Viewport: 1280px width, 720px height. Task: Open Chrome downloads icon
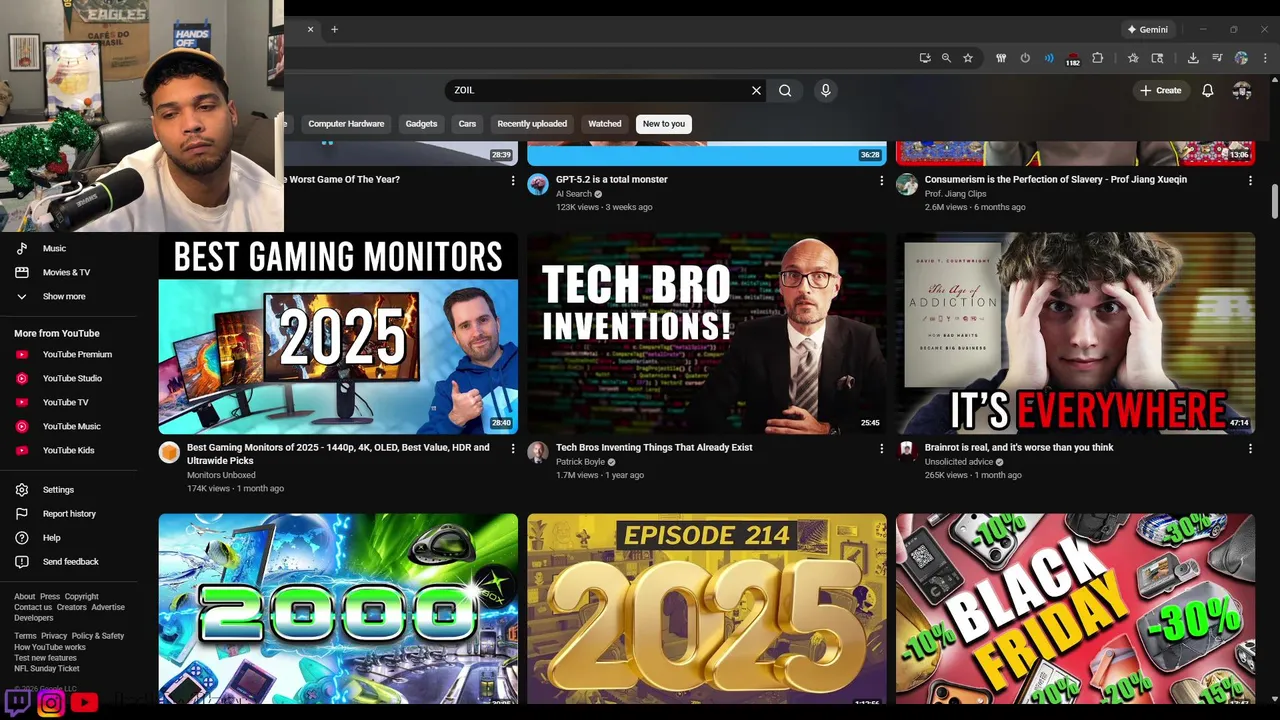tap(1193, 58)
